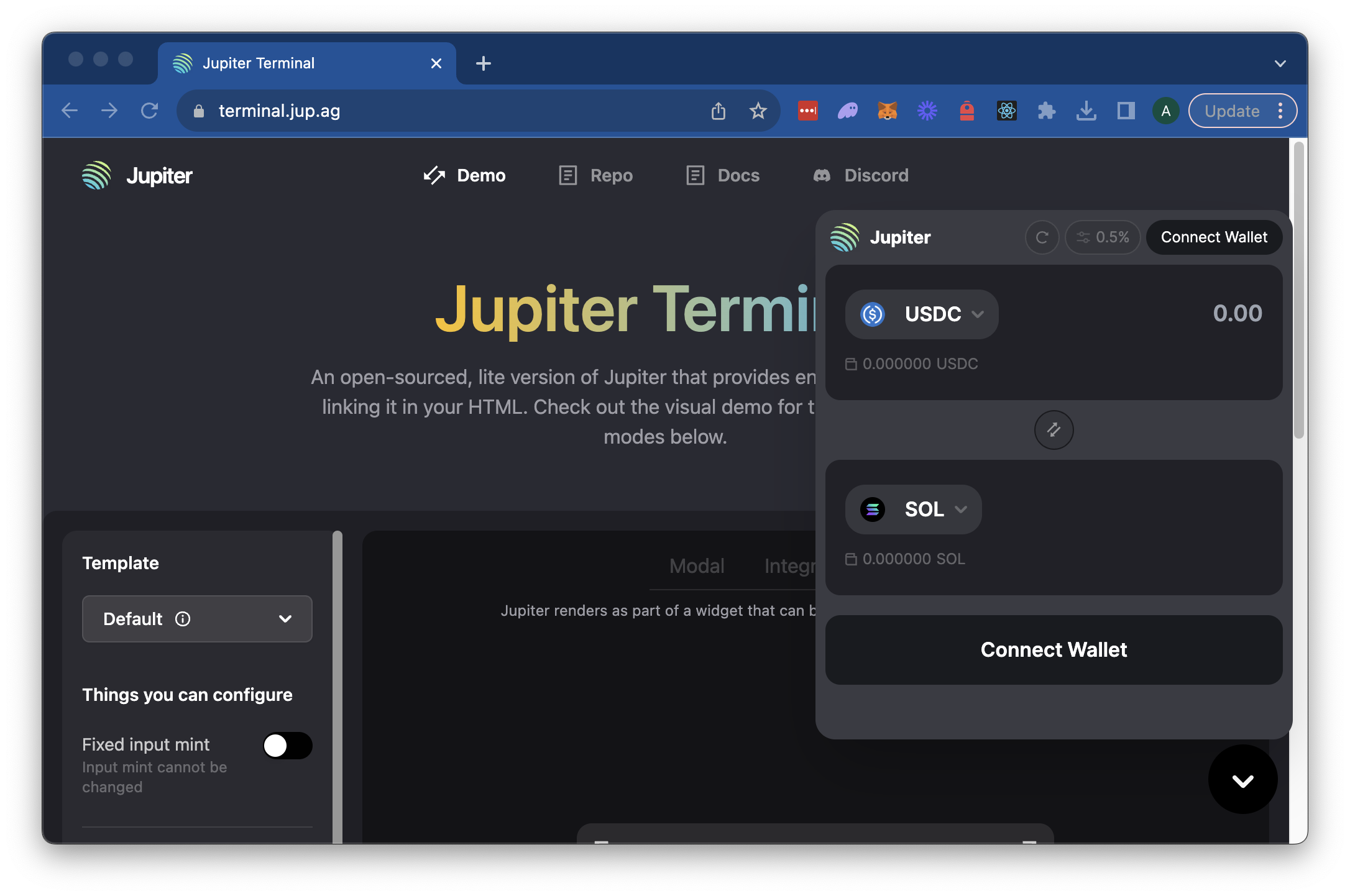The height and width of the screenshot is (896, 1350).
Task: Open the red password manager extension
Action: (x=807, y=111)
